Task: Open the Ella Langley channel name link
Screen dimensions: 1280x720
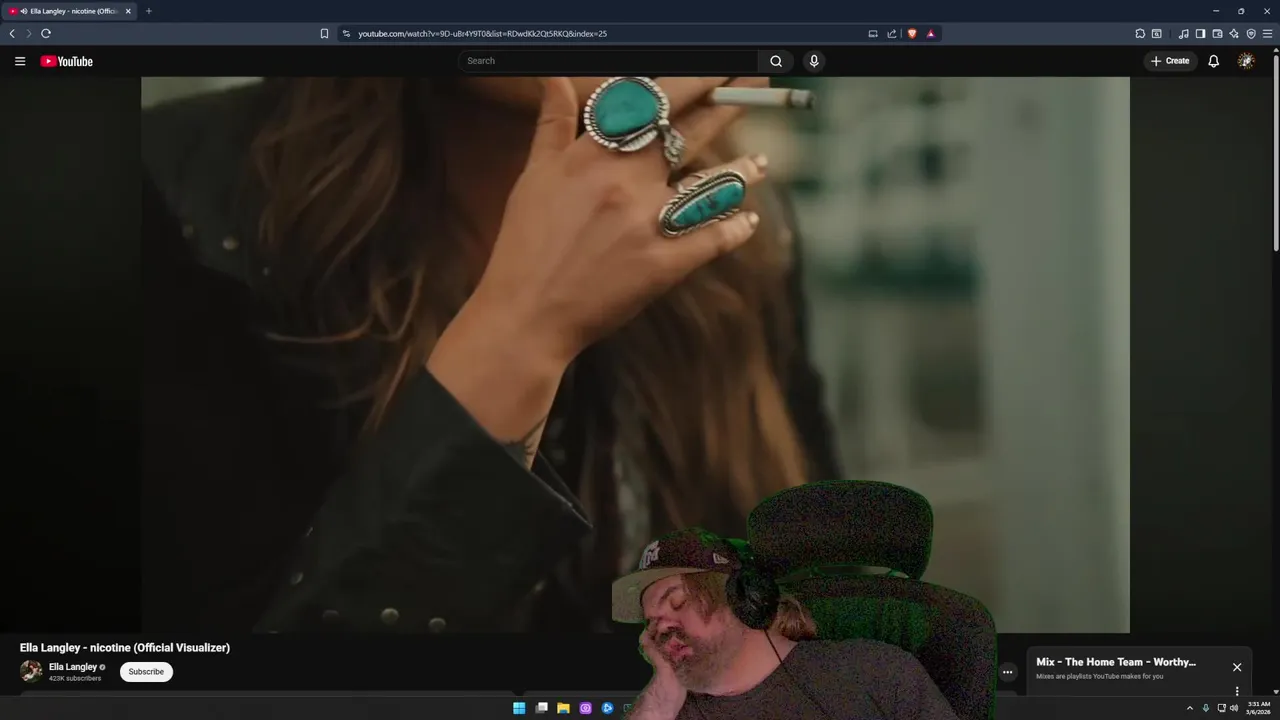Action: 73,667
